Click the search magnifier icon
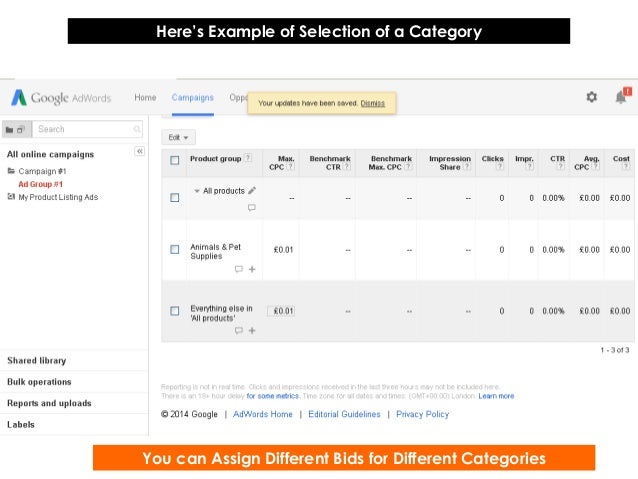Image resolution: width=638 pixels, height=479 pixels. [x=137, y=129]
